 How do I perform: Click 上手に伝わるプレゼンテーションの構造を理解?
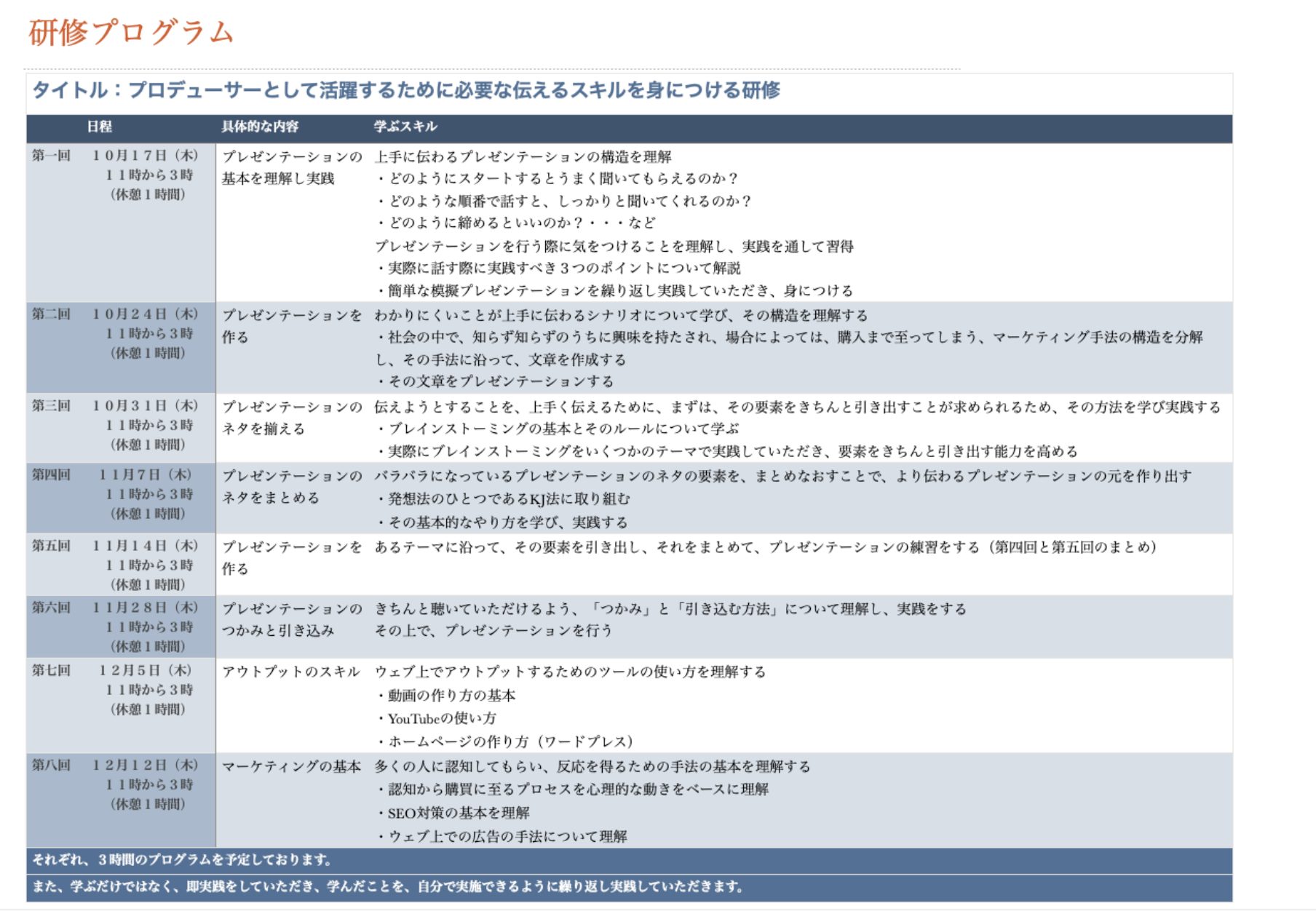pos(523,156)
